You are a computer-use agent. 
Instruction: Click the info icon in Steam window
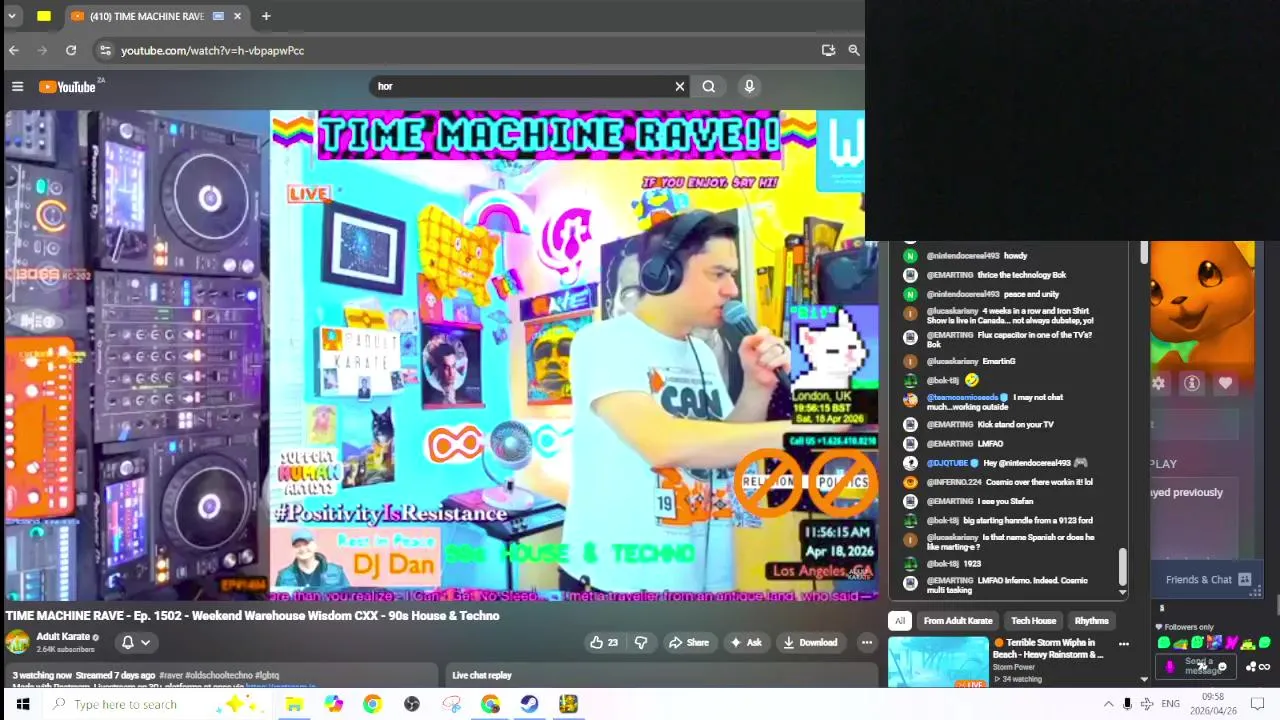click(1192, 383)
